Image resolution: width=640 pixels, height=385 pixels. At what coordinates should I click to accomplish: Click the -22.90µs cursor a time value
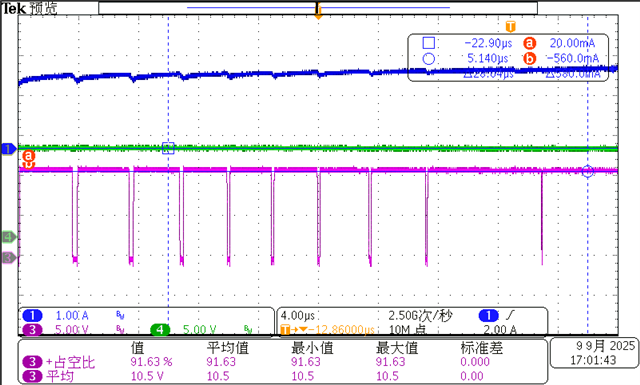pyautogui.click(x=488, y=43)
